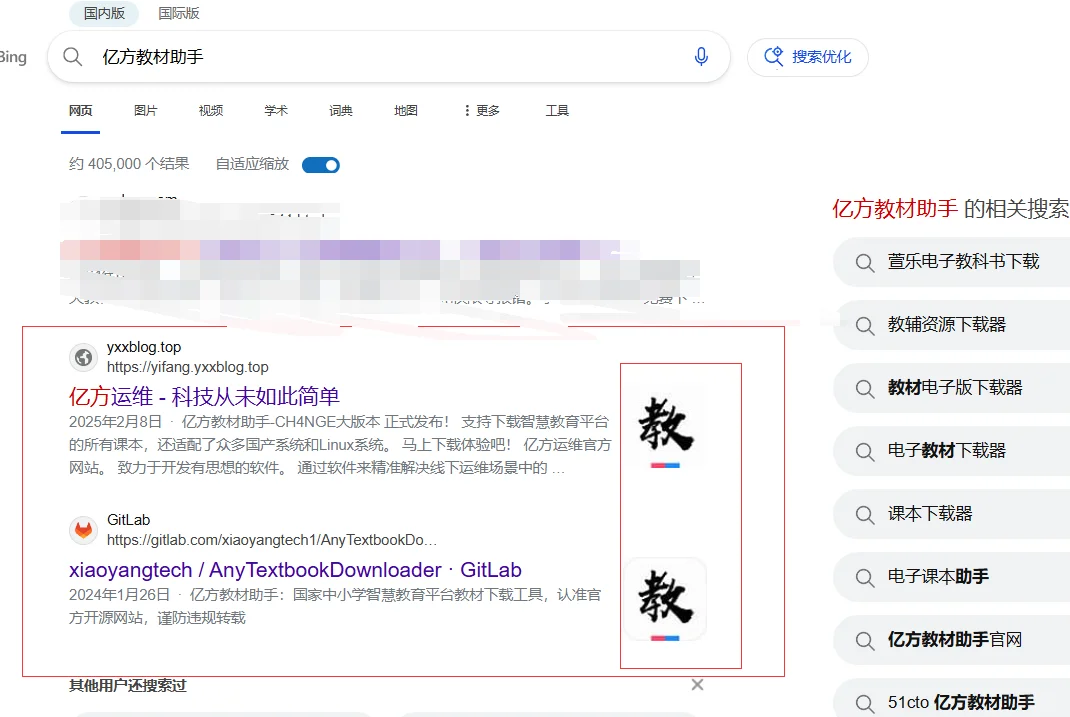Open the 网页 results tab
The image size is (1070, 717).
coord(81,111)
